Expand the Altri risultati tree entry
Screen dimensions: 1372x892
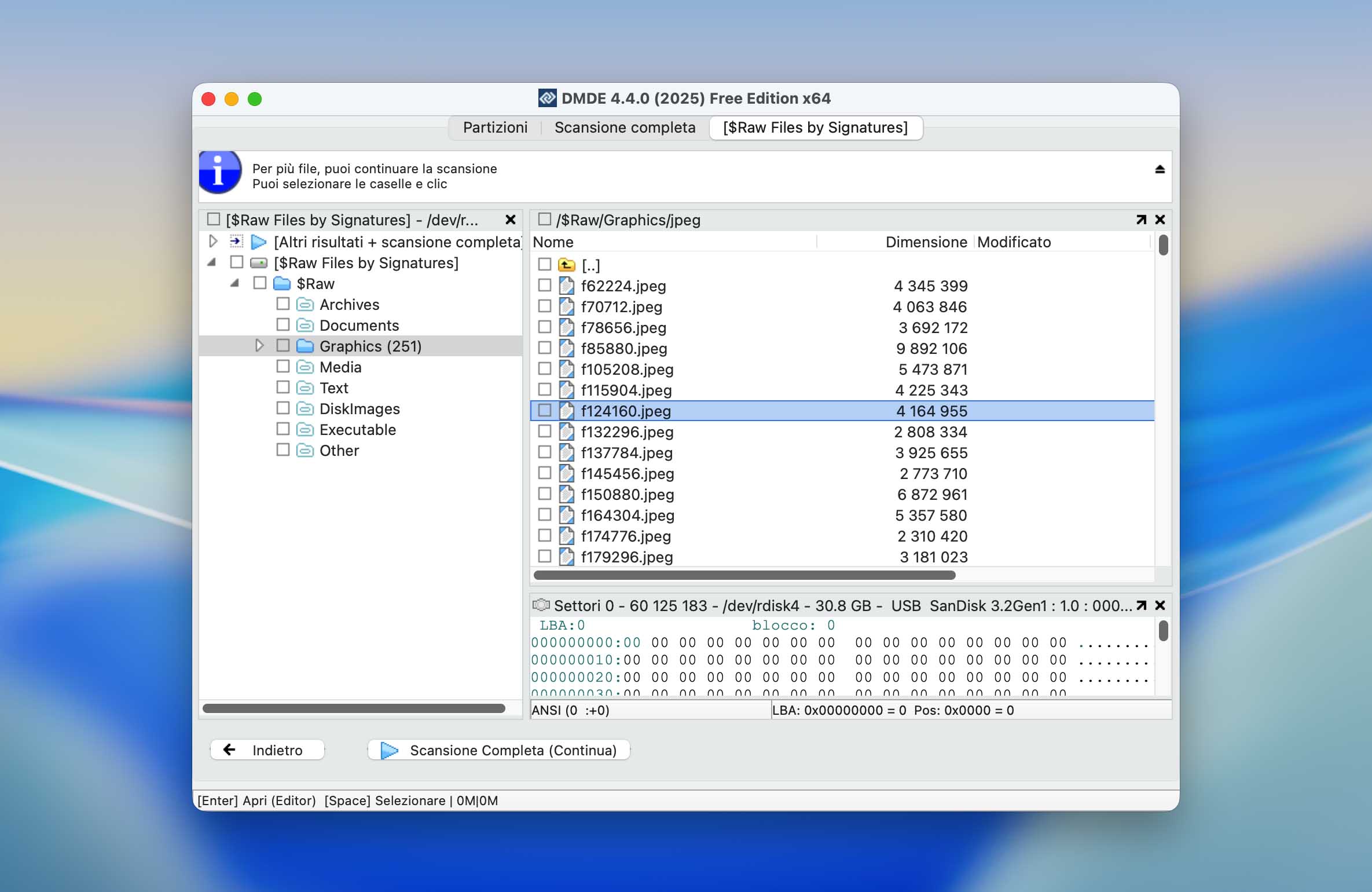pyautogui.click(x=213, y=242)
